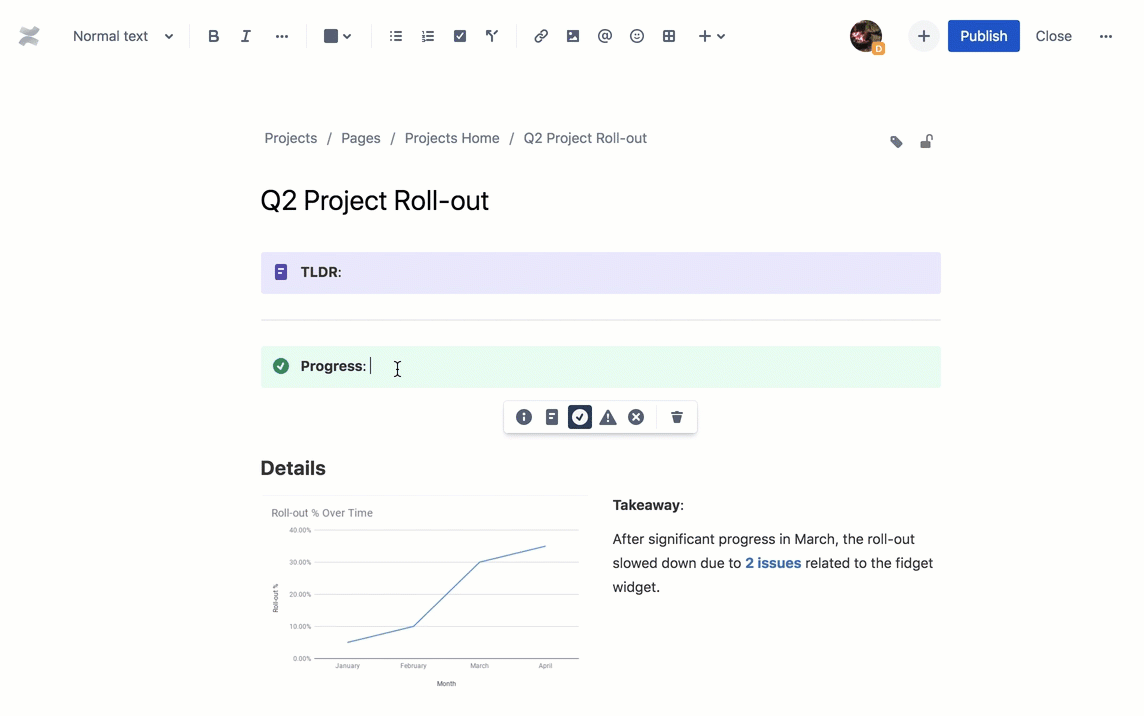
Task: Switch panel to warning type
Action: coord(608,417)
